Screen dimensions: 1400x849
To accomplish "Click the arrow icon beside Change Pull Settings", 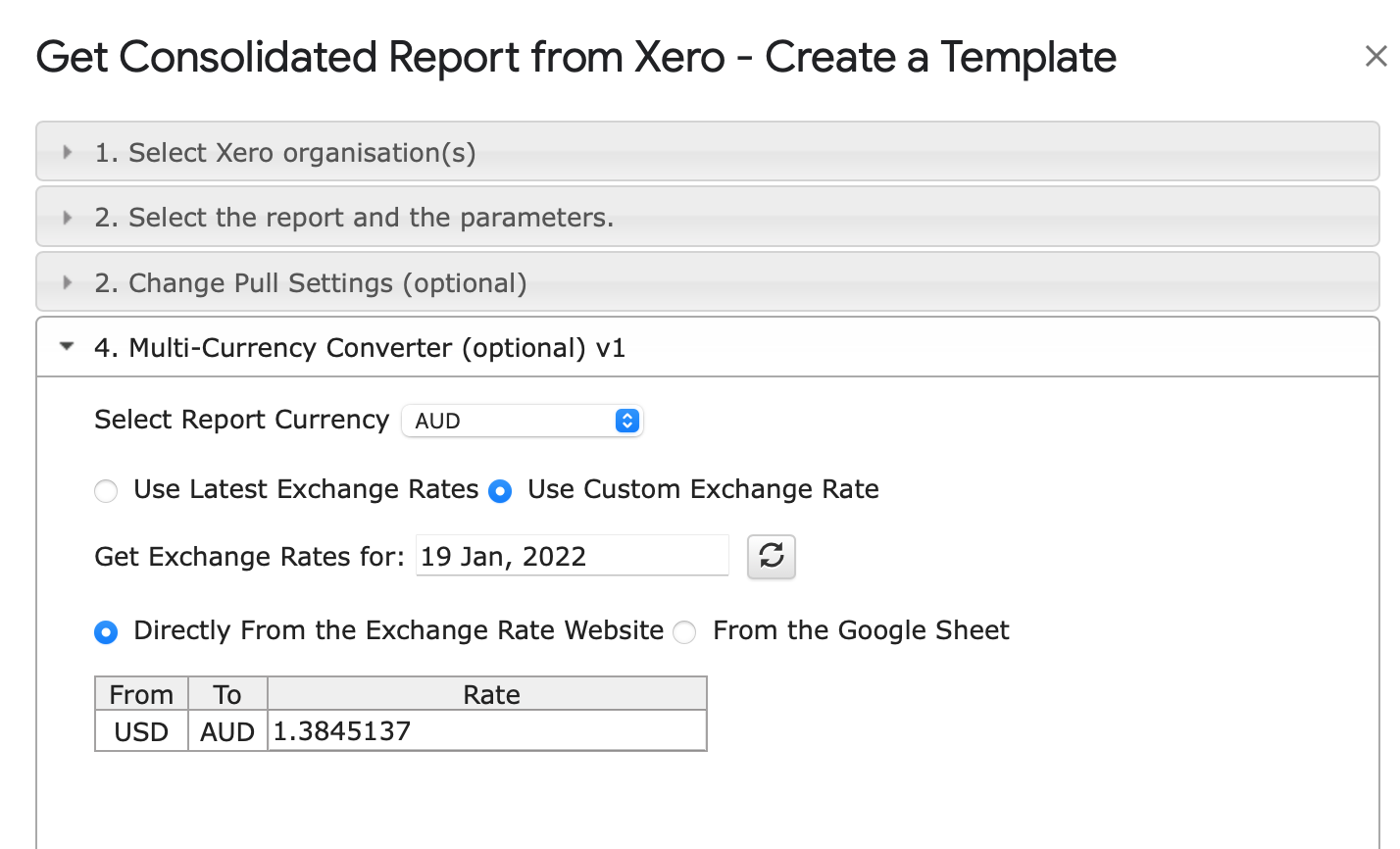I will tap(67, 283).
